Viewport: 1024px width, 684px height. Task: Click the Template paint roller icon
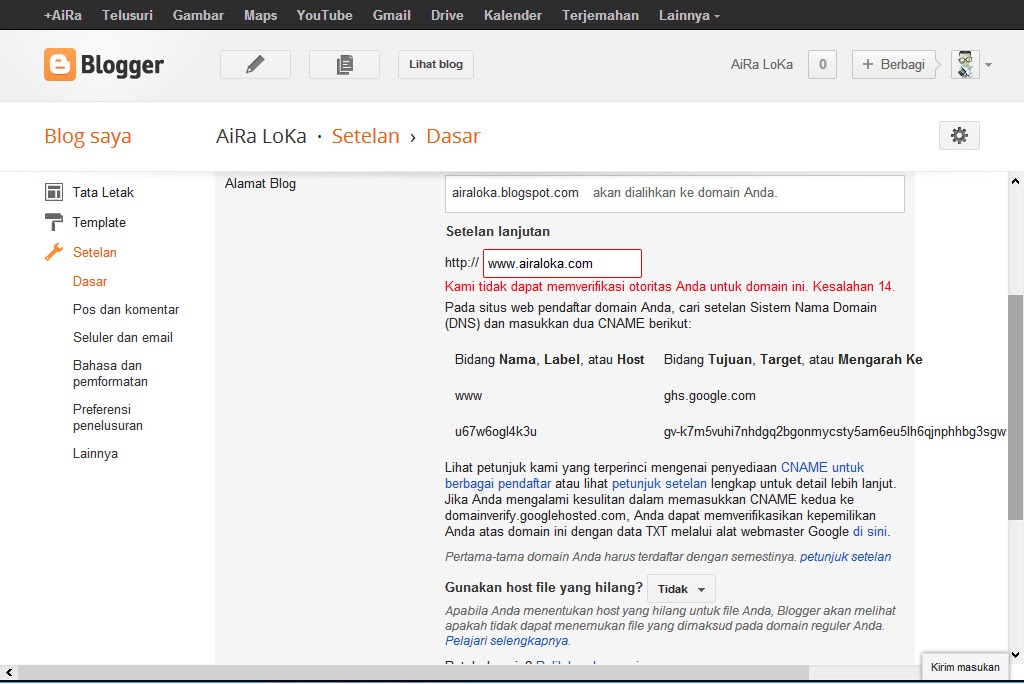coord(54,222)
